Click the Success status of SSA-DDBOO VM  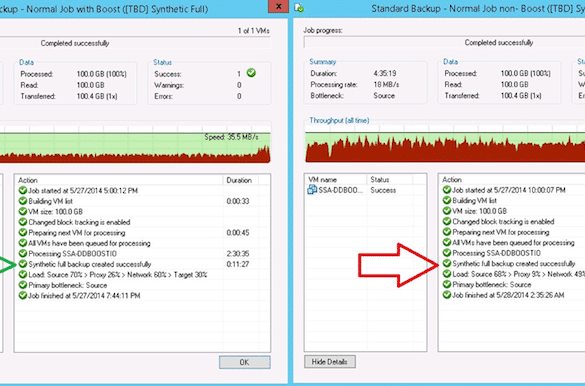point(383,190)
